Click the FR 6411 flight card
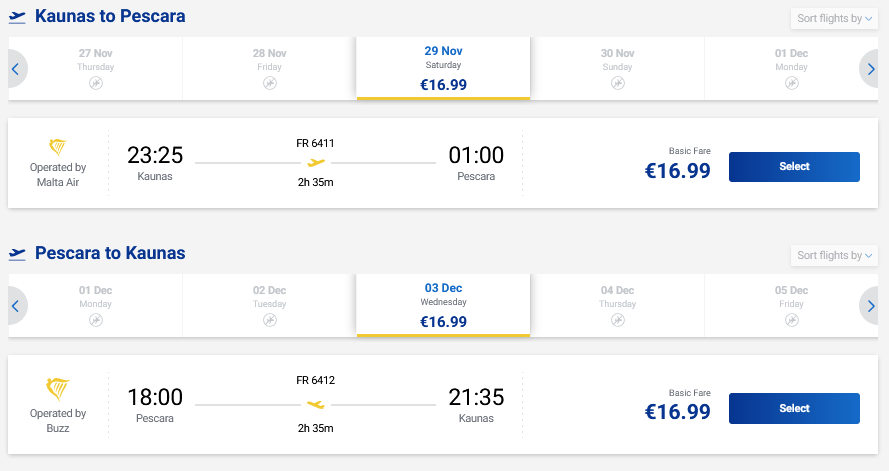 (x=316, y=163)
